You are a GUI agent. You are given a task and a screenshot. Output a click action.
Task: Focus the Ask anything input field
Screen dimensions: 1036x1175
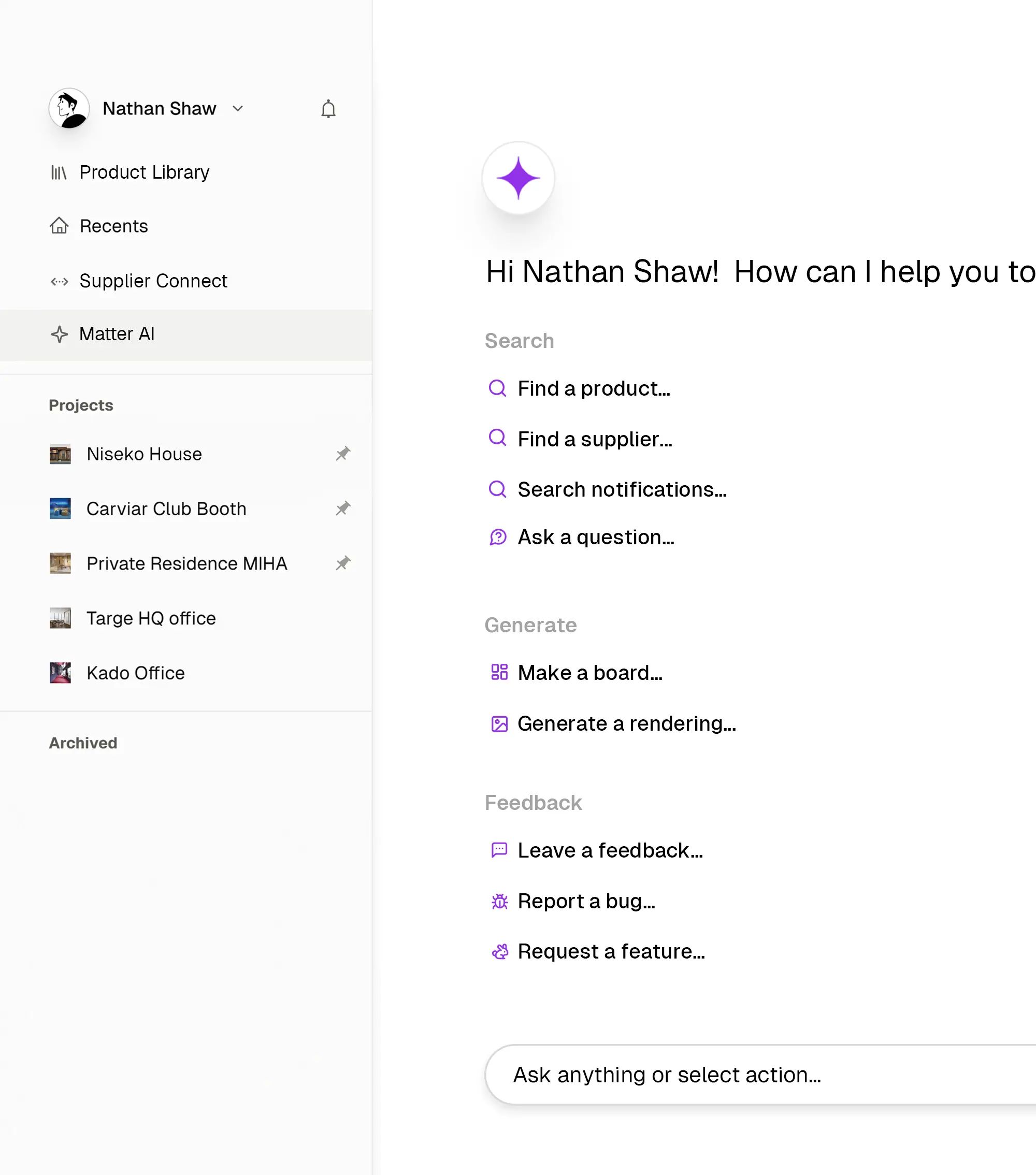coord(747,1075)
